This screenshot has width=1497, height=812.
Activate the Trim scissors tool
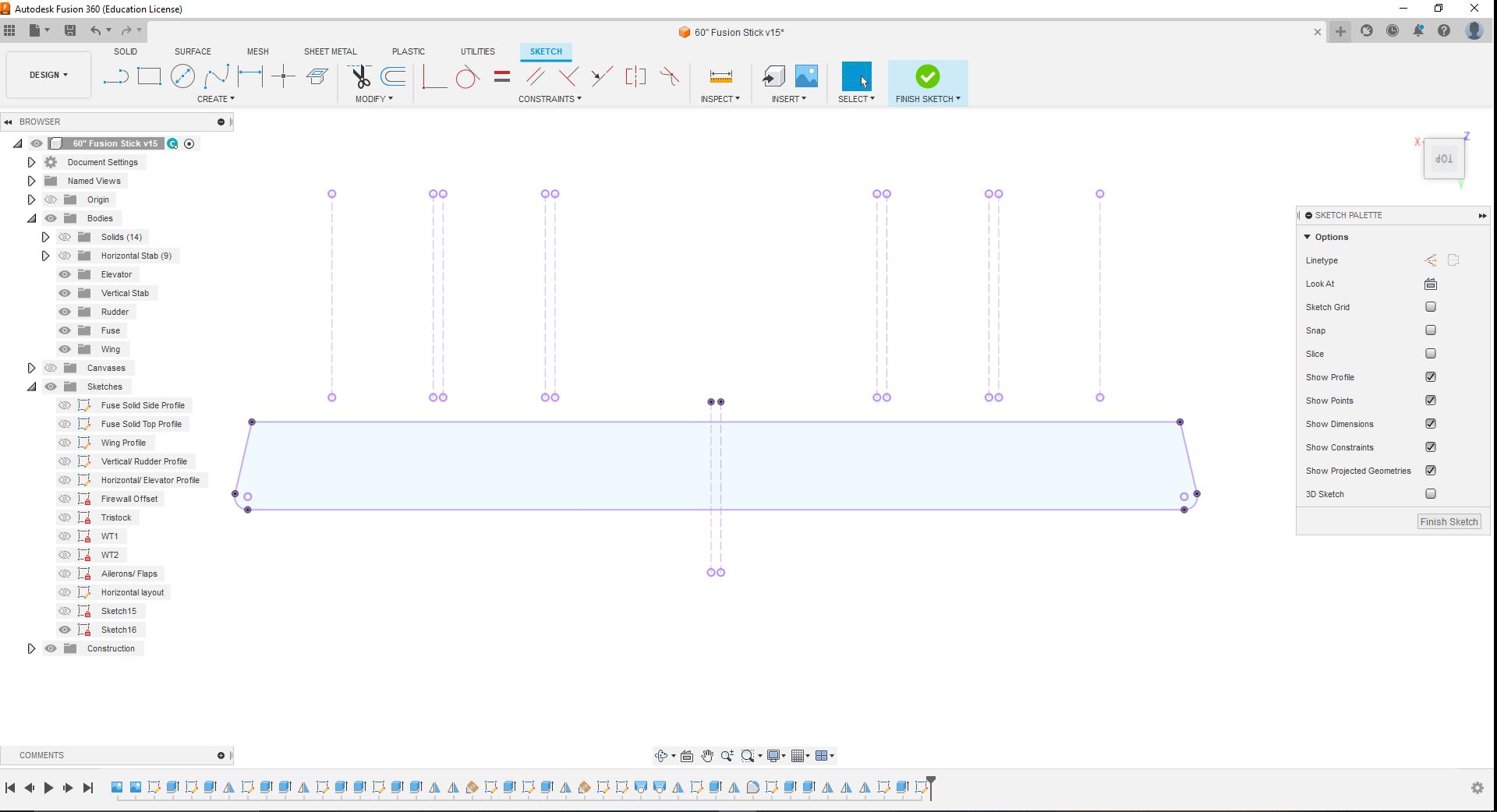click(360, 76)
